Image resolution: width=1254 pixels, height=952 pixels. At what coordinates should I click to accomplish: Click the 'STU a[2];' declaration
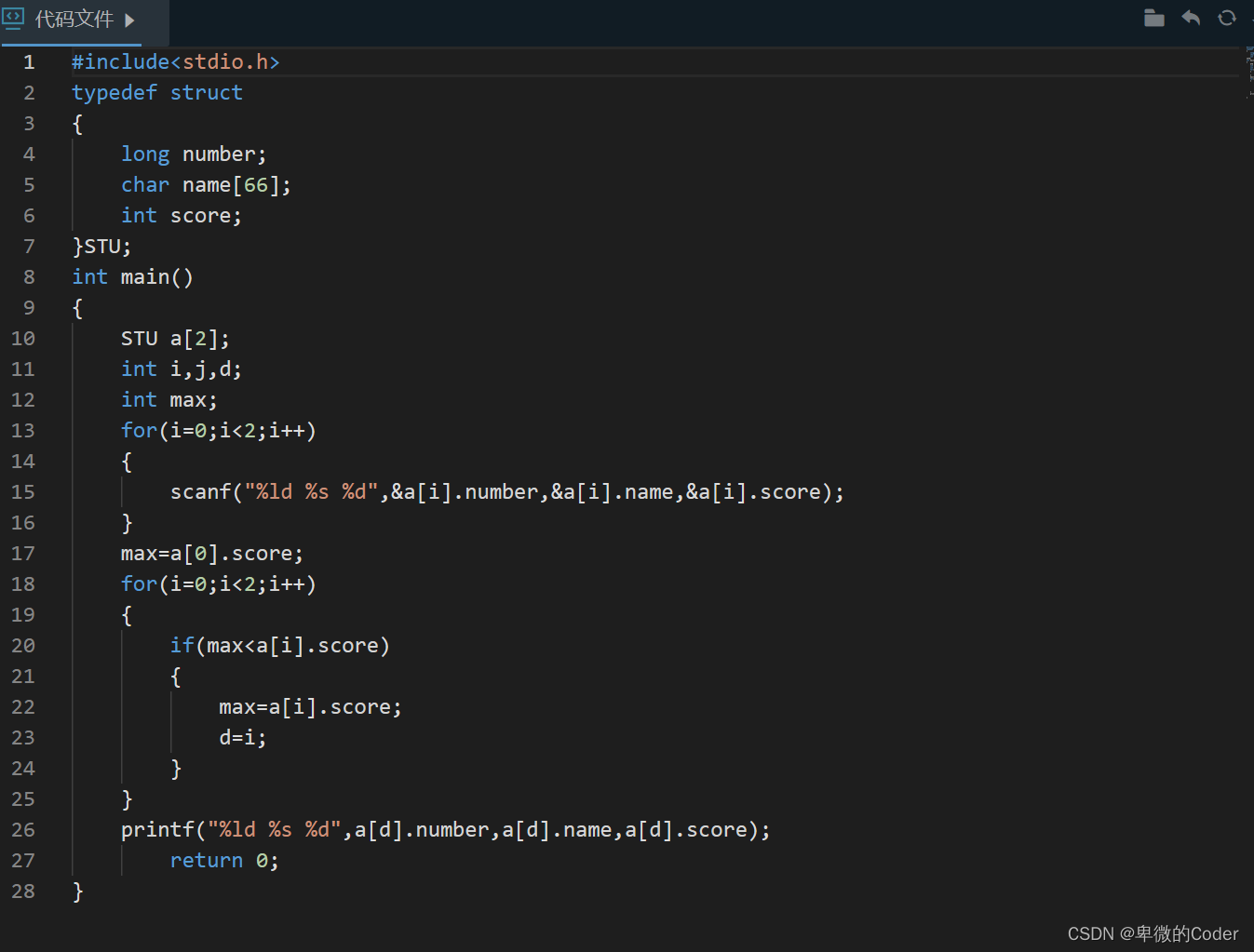(175, 338)
